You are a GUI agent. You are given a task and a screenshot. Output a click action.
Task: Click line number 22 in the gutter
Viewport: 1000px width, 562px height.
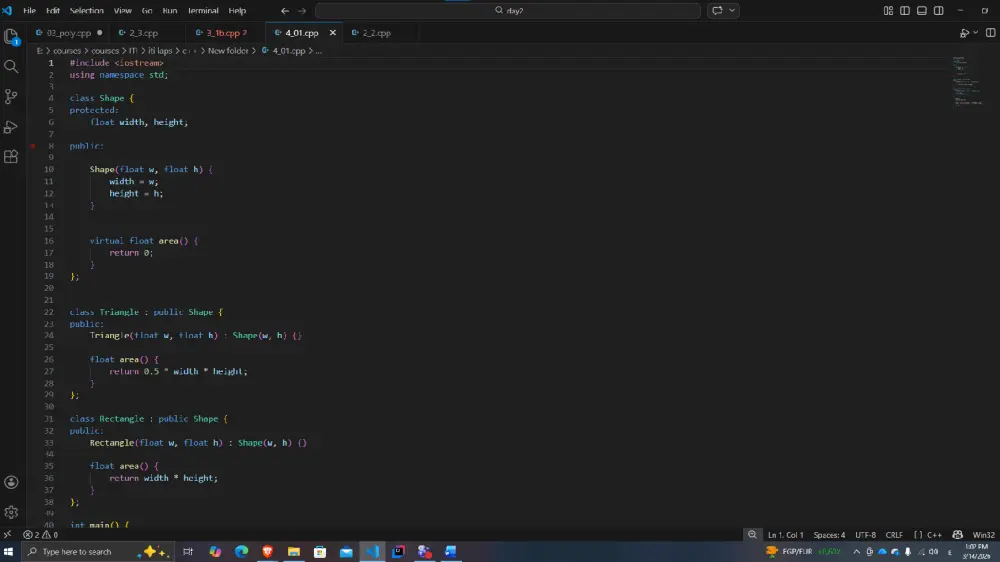coord(49,312)
